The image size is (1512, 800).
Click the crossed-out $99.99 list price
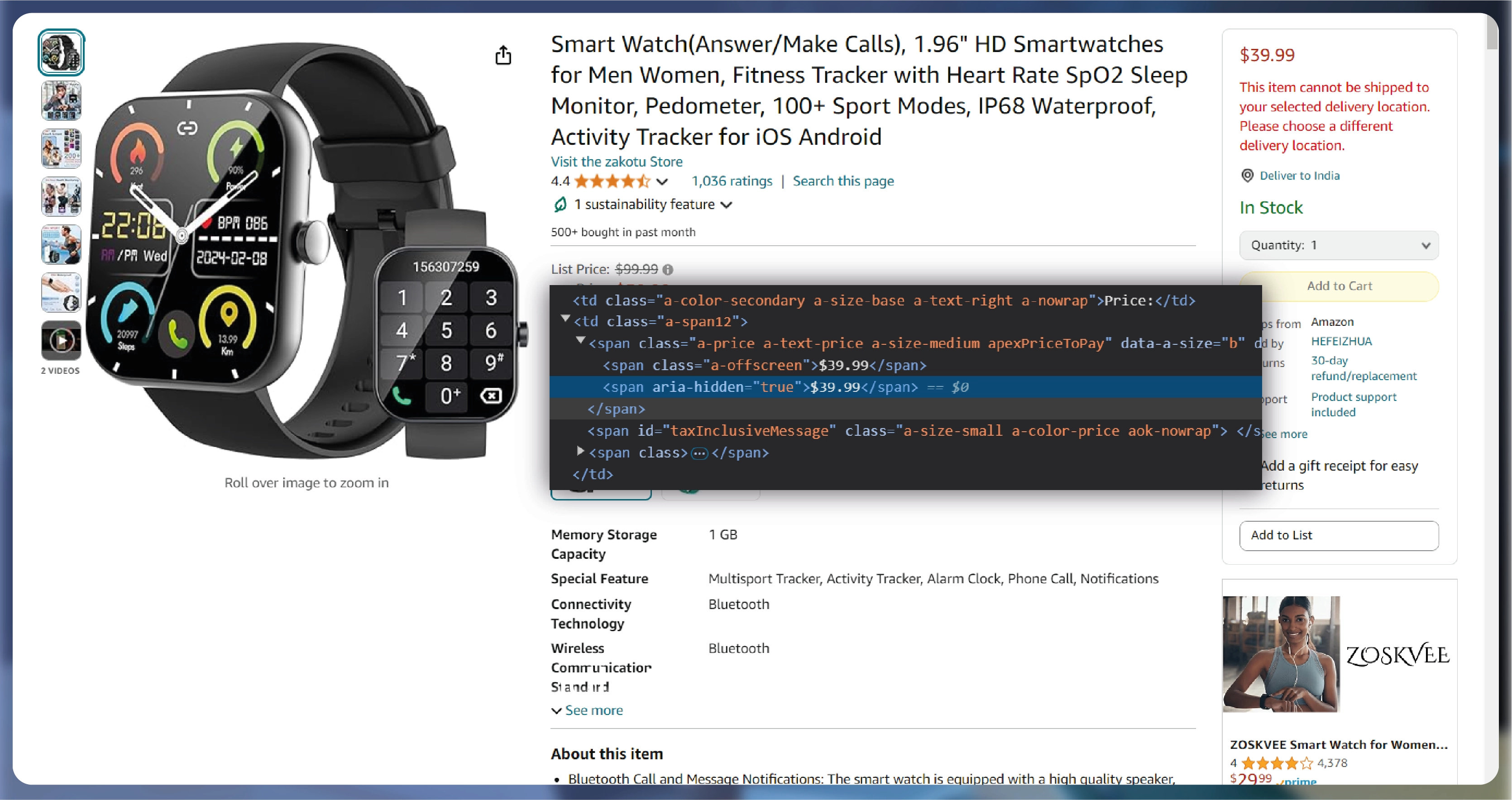(x=636, y=269)
